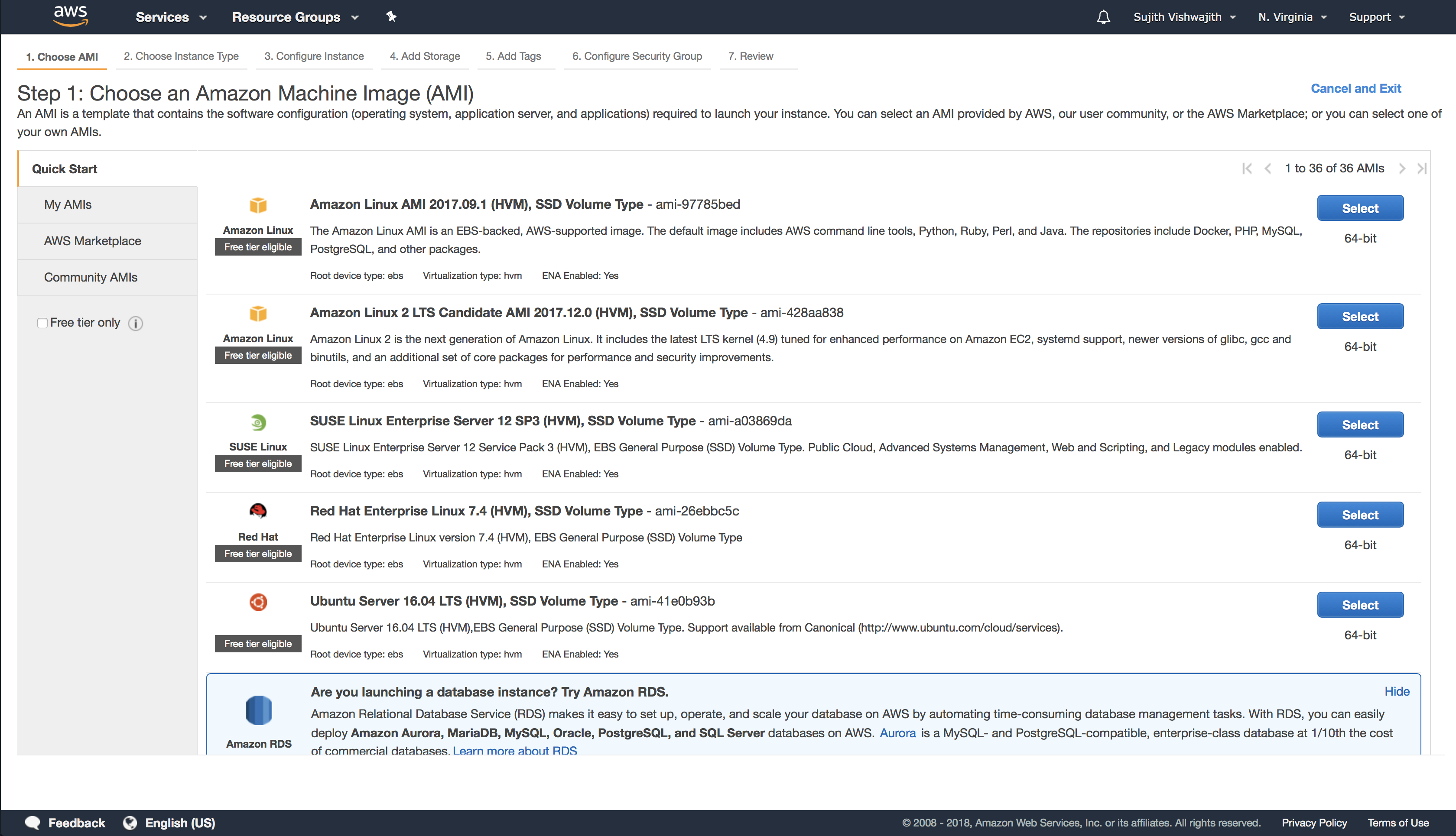Click Cancel and Exit link
The height and width of the screenshot is (836, 1456).
[x=1355, y=88]
